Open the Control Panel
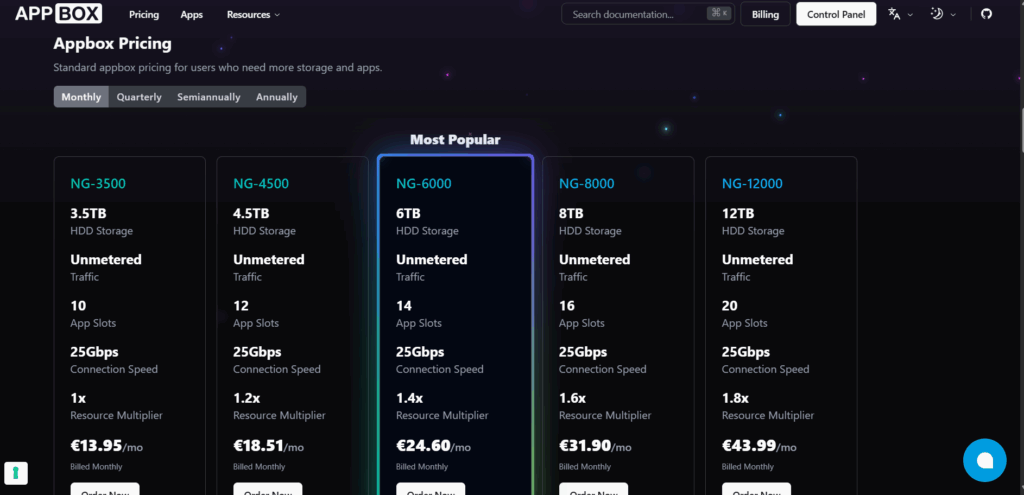The width and height of the screenshot is (1024, 495). point(836,14)
